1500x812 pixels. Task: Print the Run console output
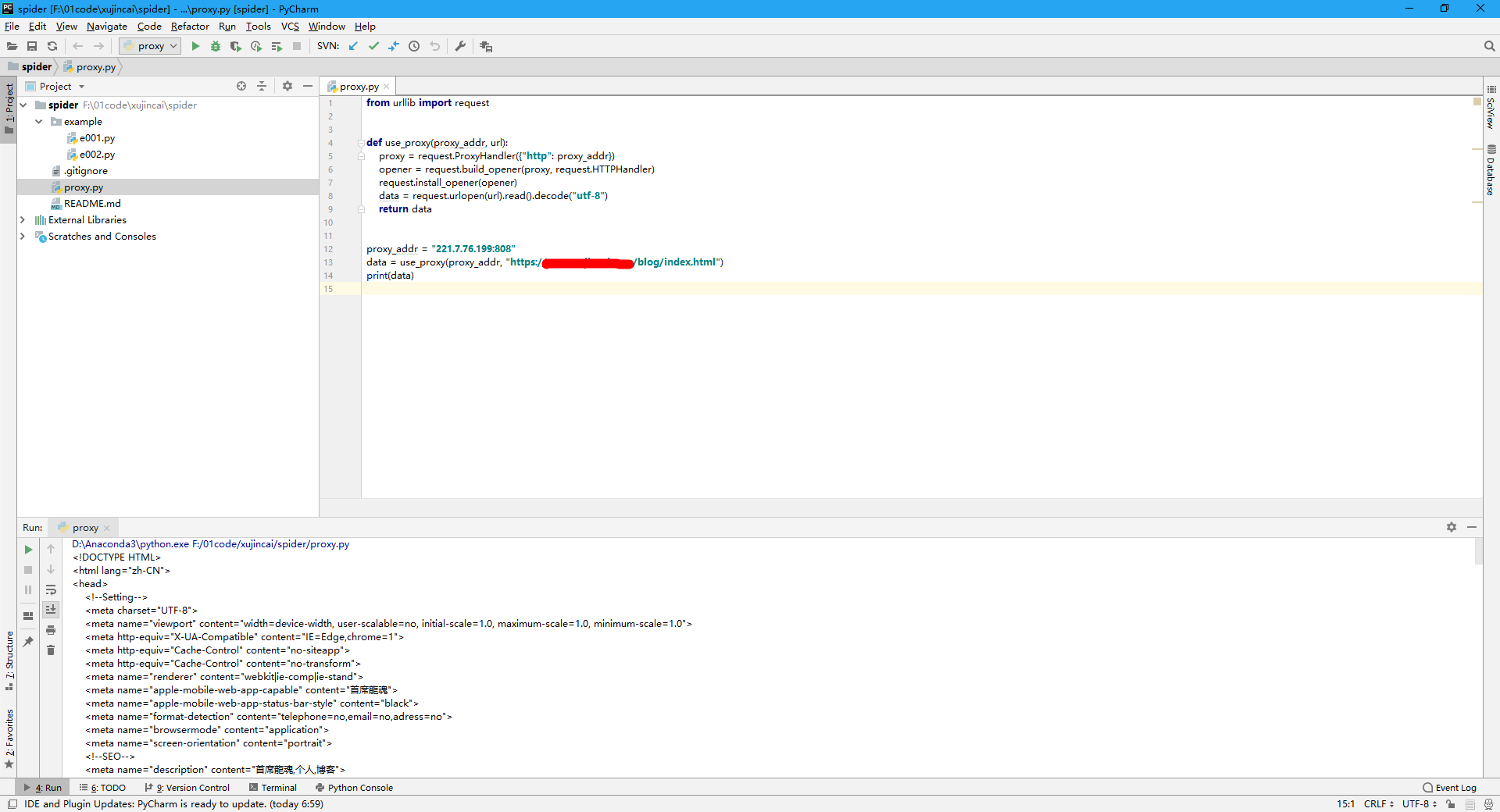coord(51,630)
